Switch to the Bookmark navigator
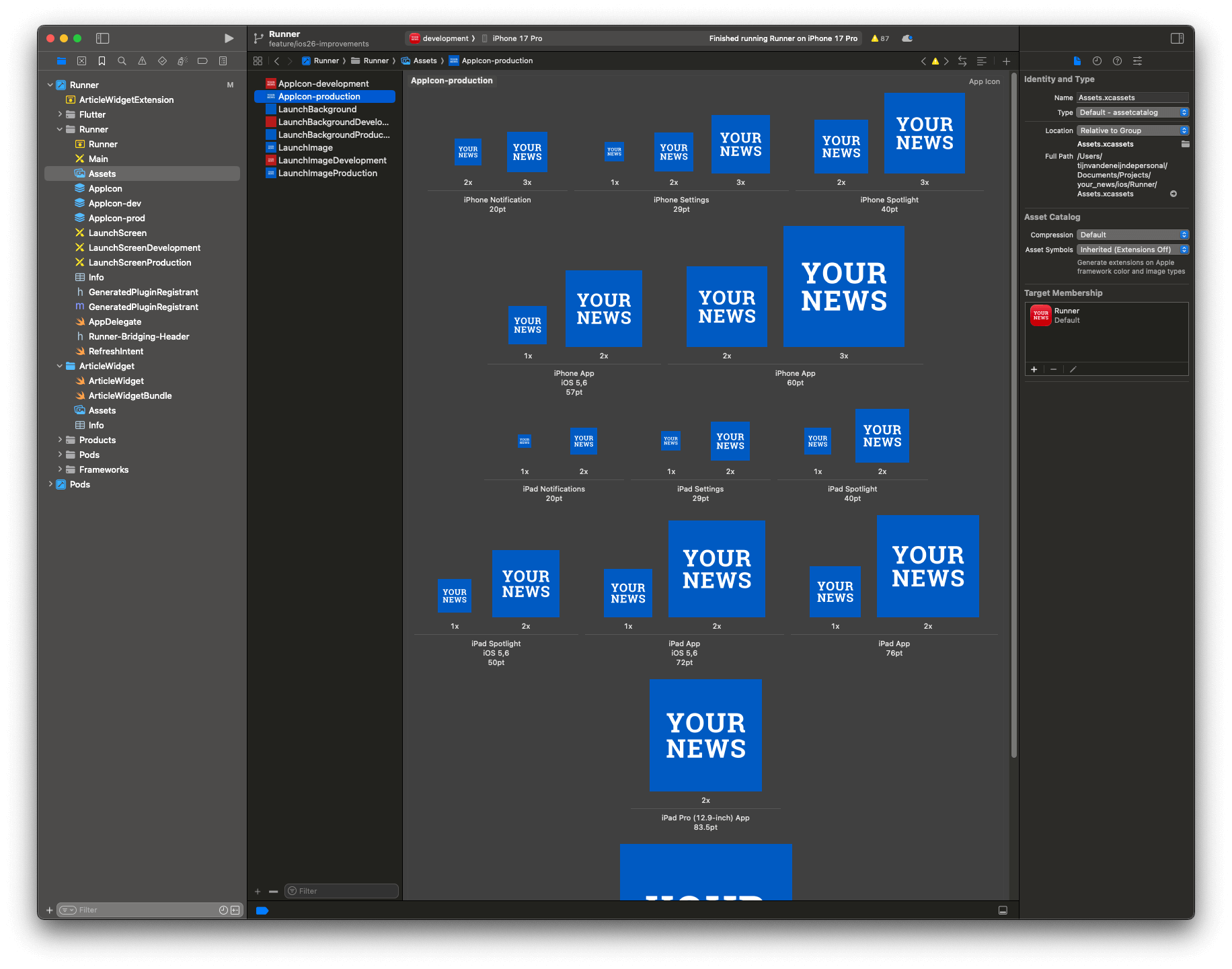 (102, 61)
